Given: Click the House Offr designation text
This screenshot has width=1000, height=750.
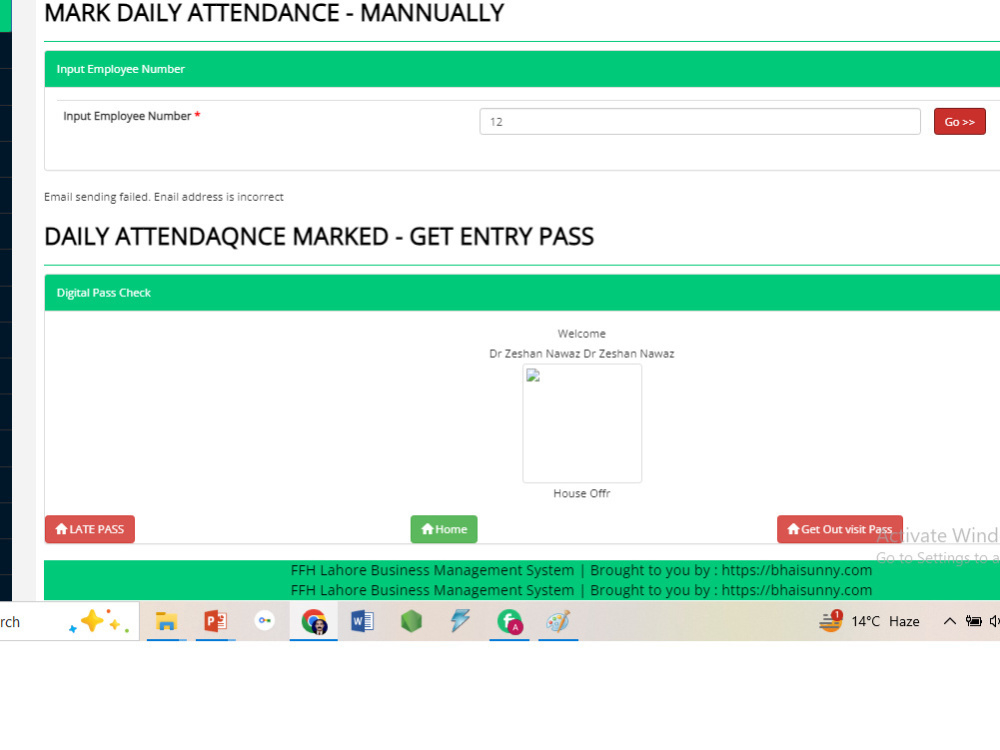Looking at the screenshot, I should 582,494.
